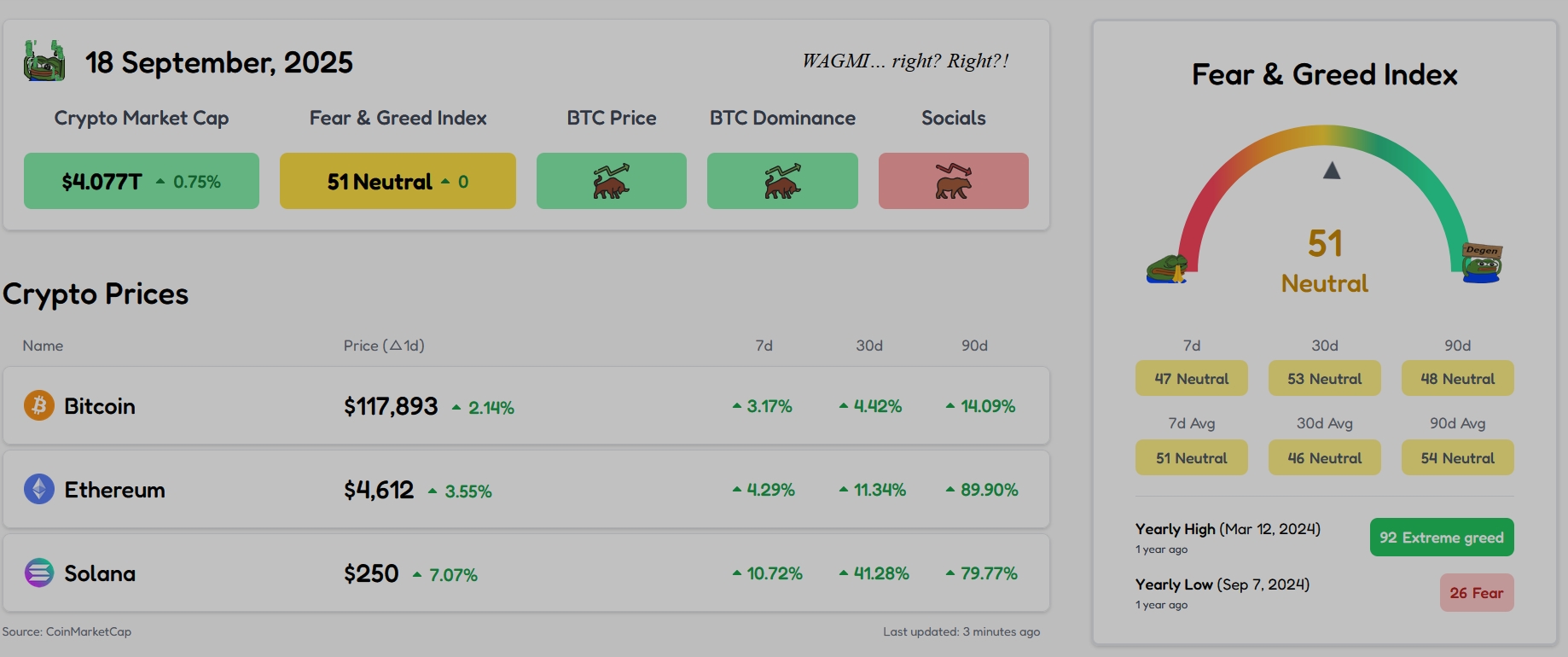This screenshot has width=1568, height=657.
Task: Click the 92 Extreme greed badge
Action: pos(1441,538)
